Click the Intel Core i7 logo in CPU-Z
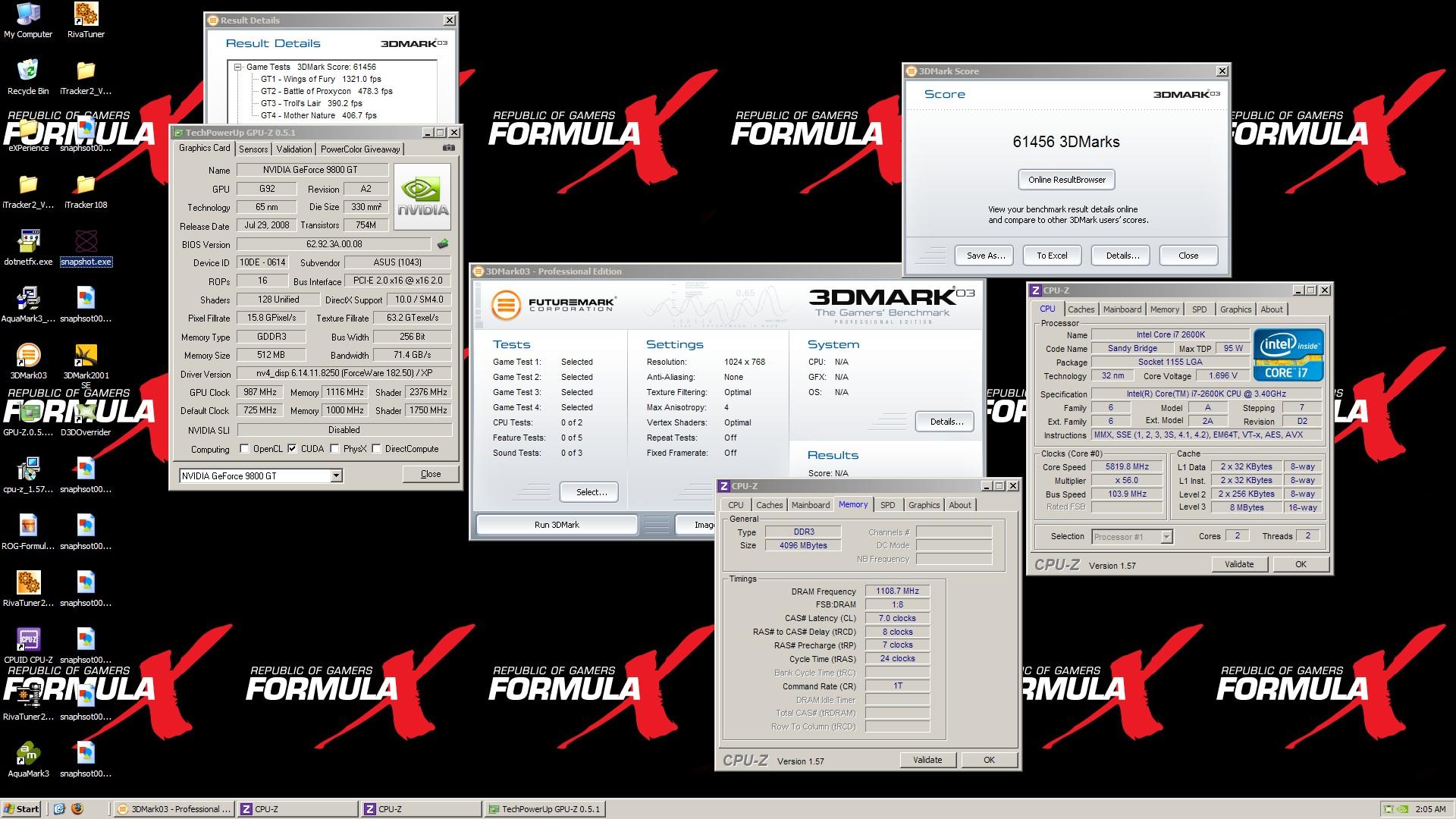This screenshot has width=1456, height=819. click(1288, 354)
